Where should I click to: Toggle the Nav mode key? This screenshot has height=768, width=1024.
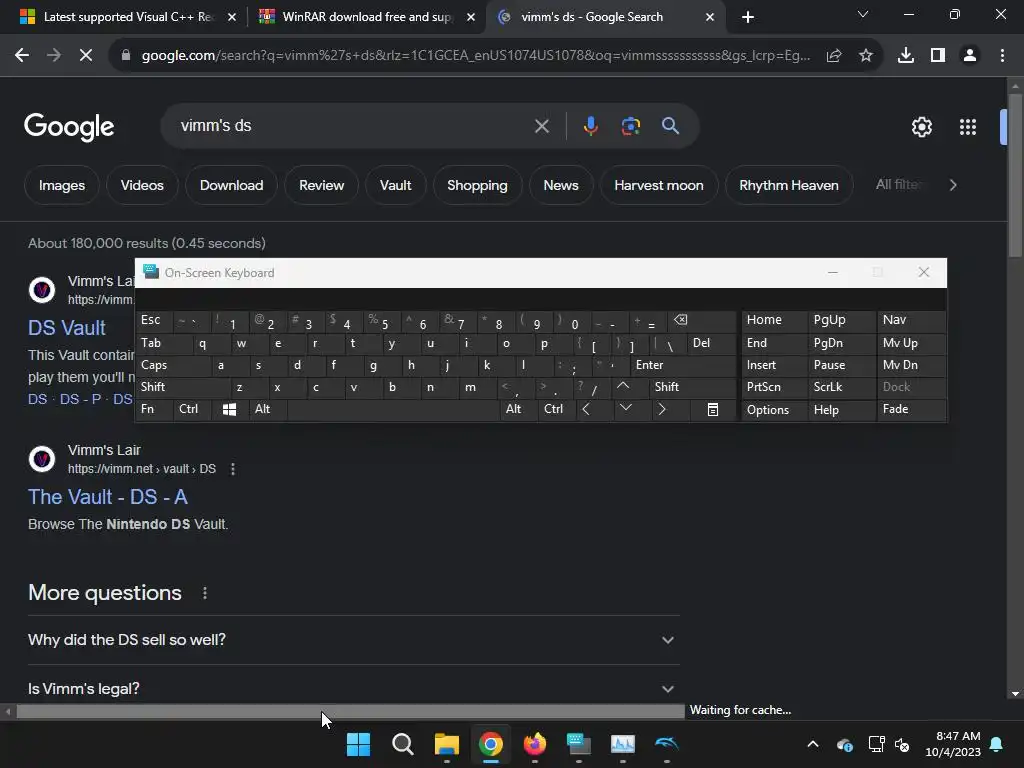pos(912,320)
